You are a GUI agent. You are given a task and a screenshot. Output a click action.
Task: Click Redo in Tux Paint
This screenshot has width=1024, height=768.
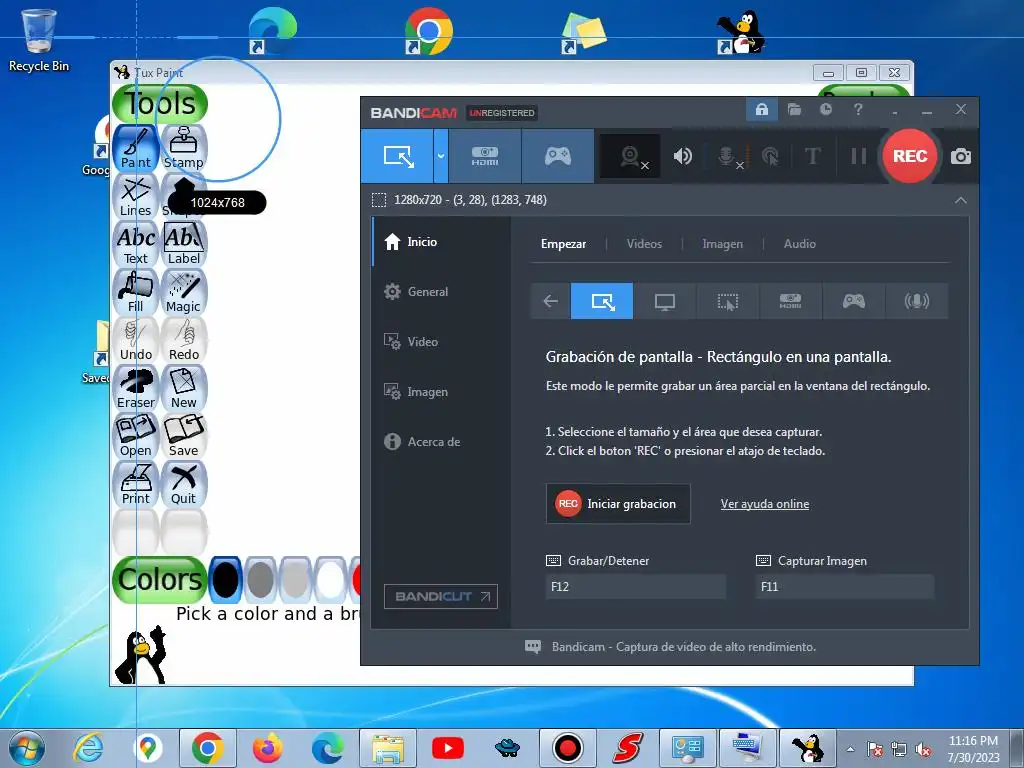coord(184,340)
